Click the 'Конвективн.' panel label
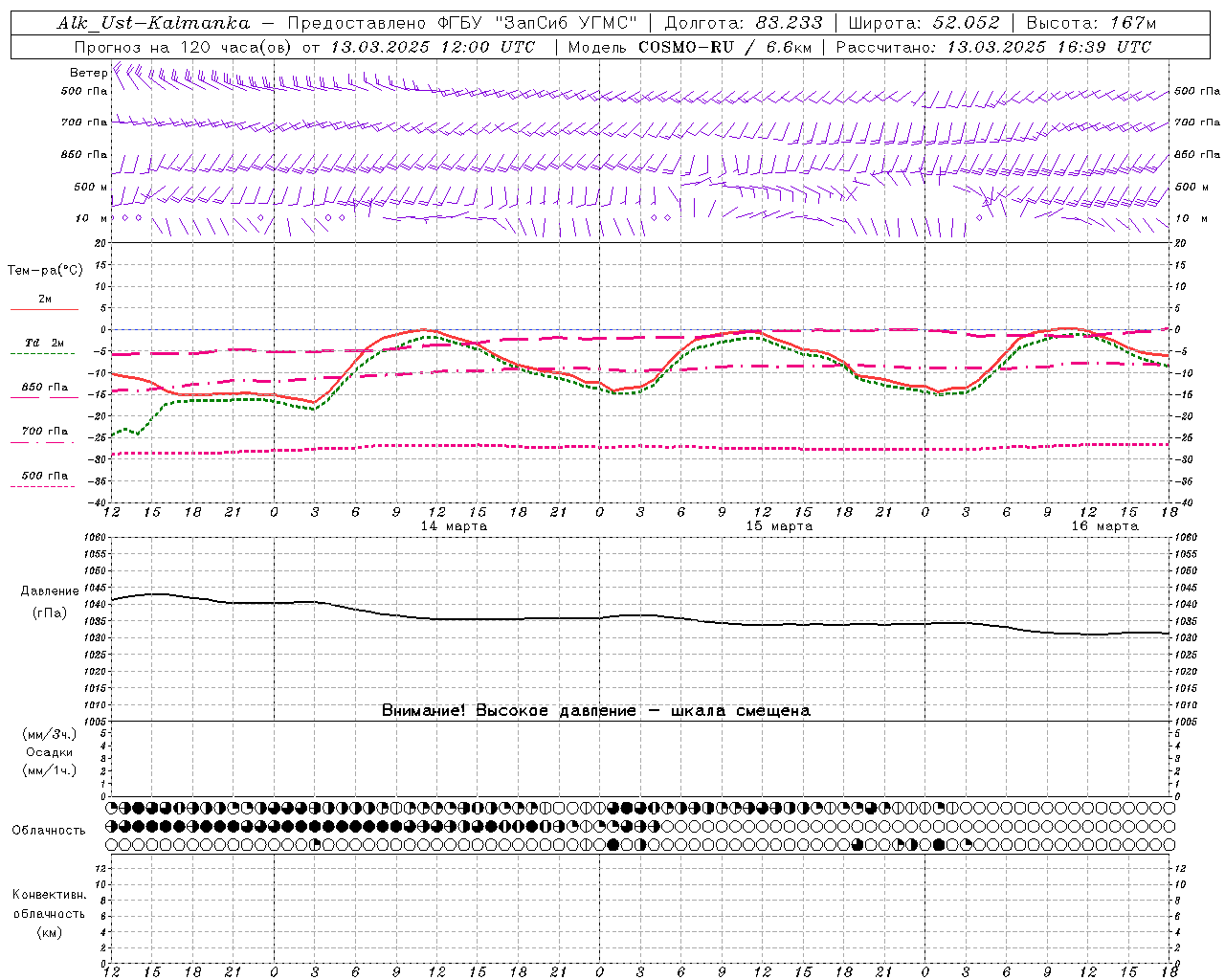Screen dimensions: 1225x980 [49, 895]
